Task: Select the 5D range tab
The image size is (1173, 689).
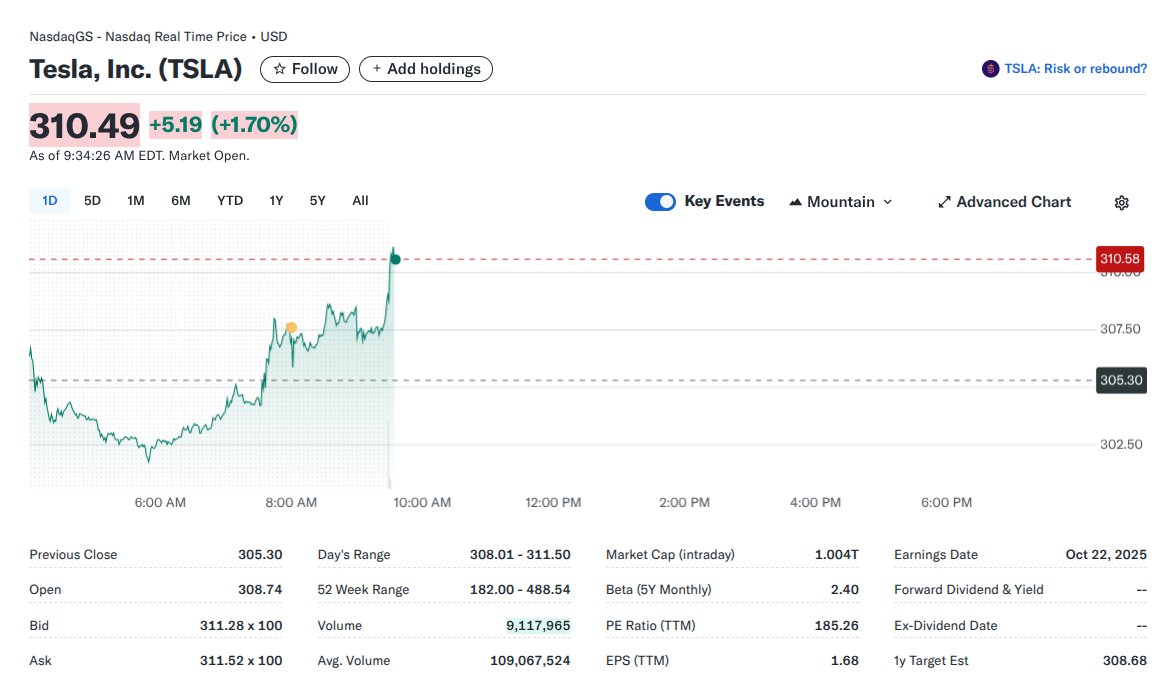Action: [x=92, y=200]
